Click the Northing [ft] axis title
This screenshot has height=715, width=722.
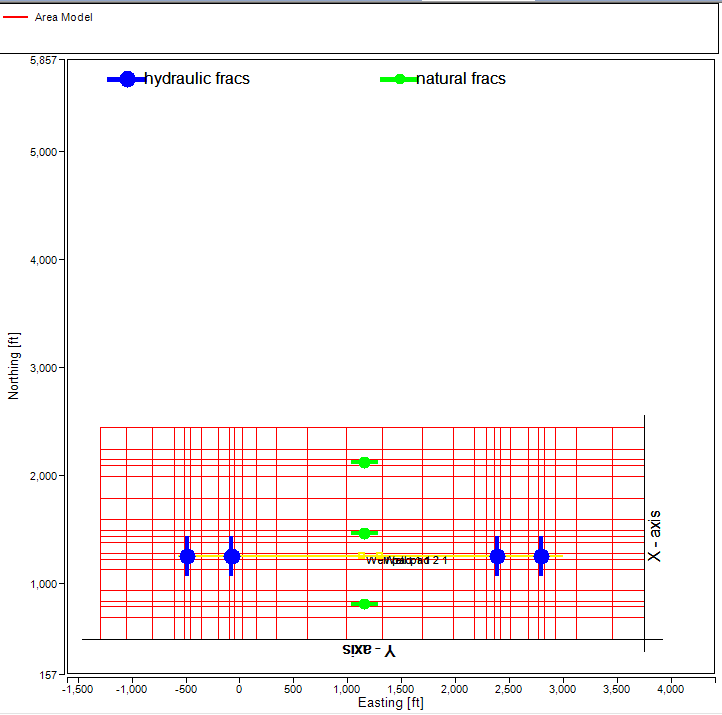click(14, 366)
